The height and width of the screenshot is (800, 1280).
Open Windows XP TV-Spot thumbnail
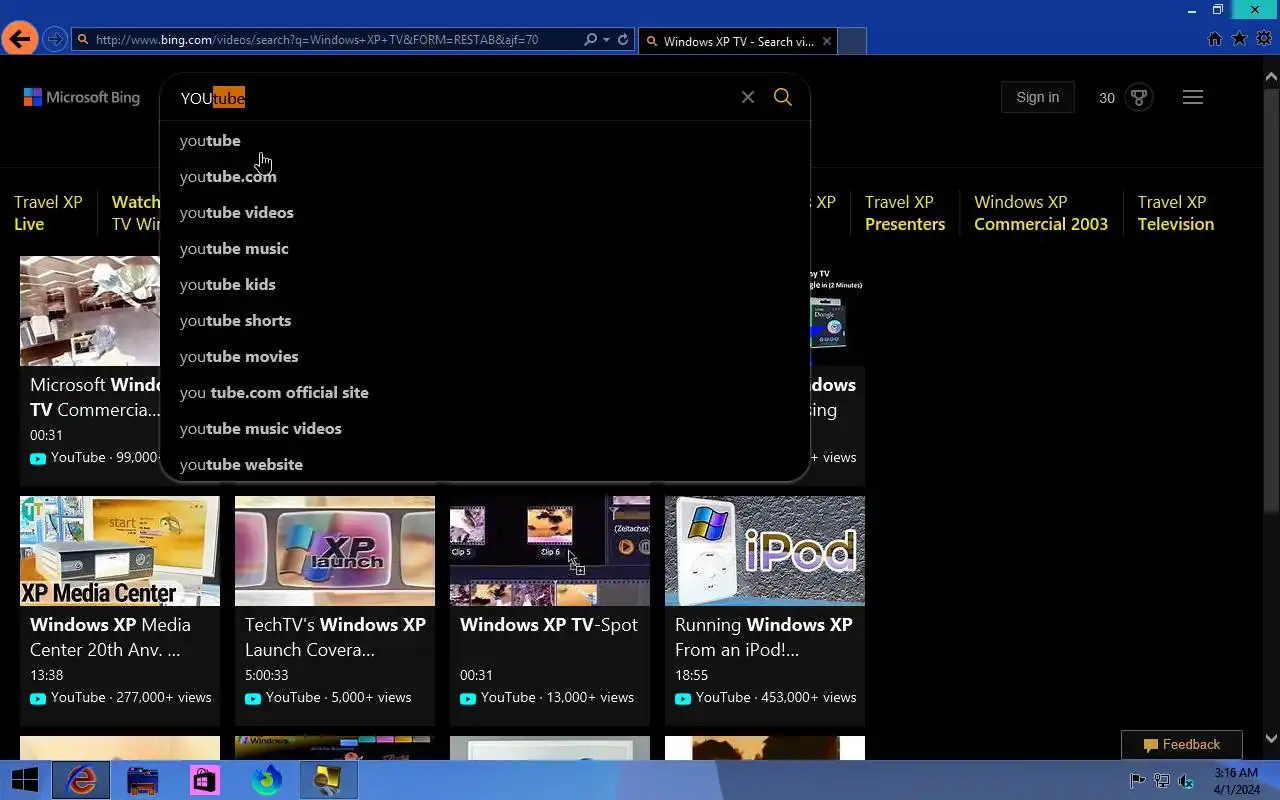[550, 551]
